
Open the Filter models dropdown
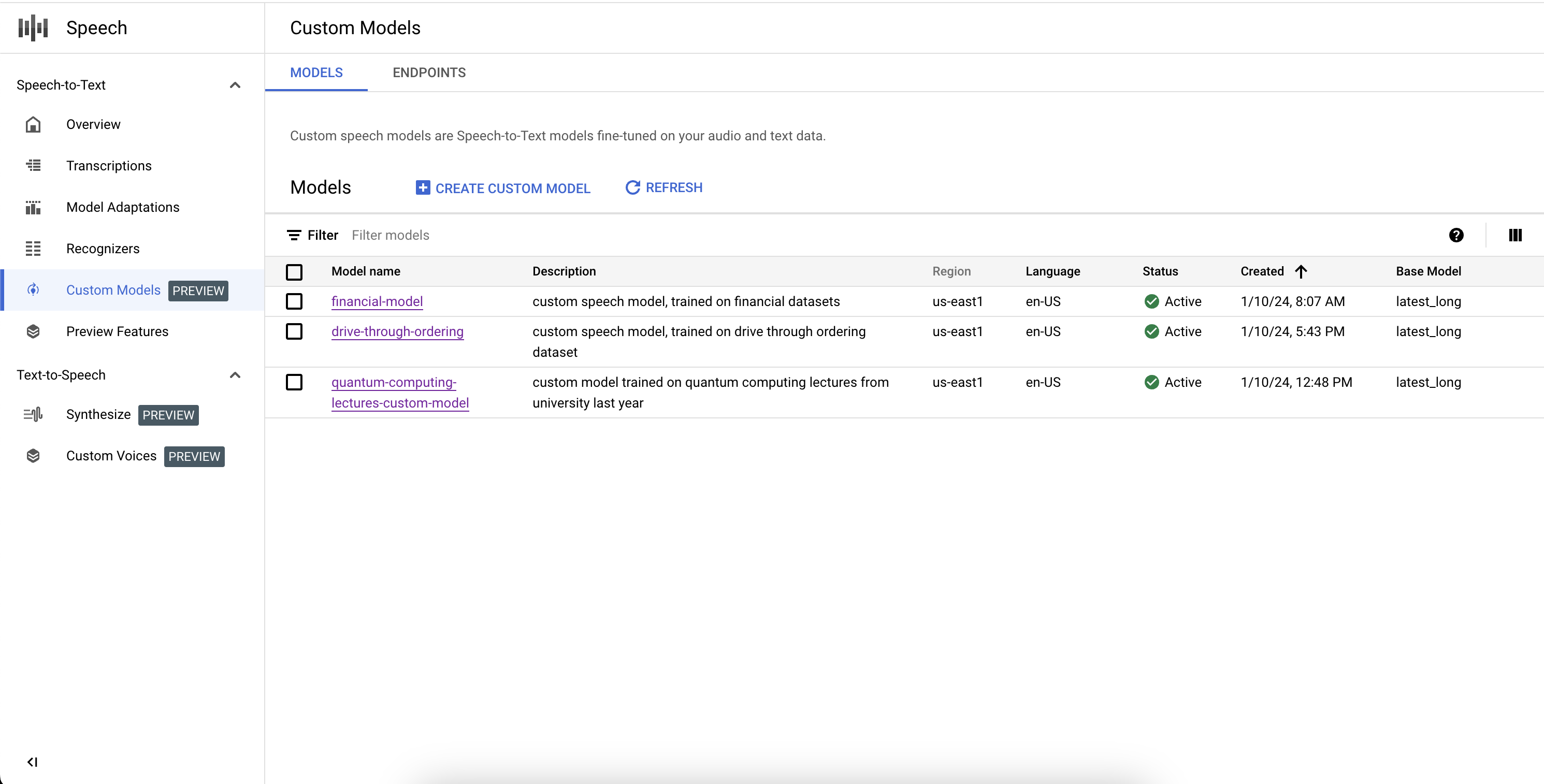390,234
